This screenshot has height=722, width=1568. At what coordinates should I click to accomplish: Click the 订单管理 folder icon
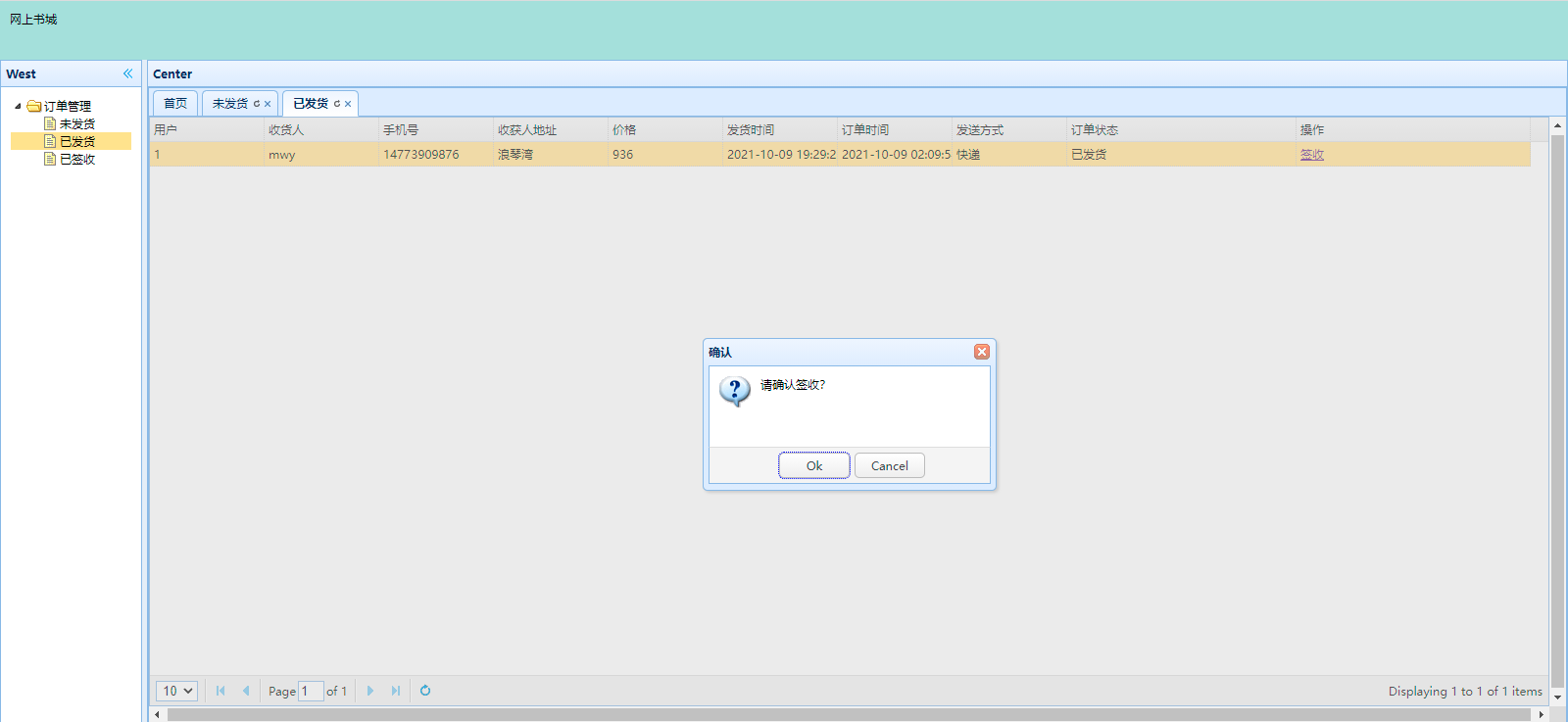[34, 106]
